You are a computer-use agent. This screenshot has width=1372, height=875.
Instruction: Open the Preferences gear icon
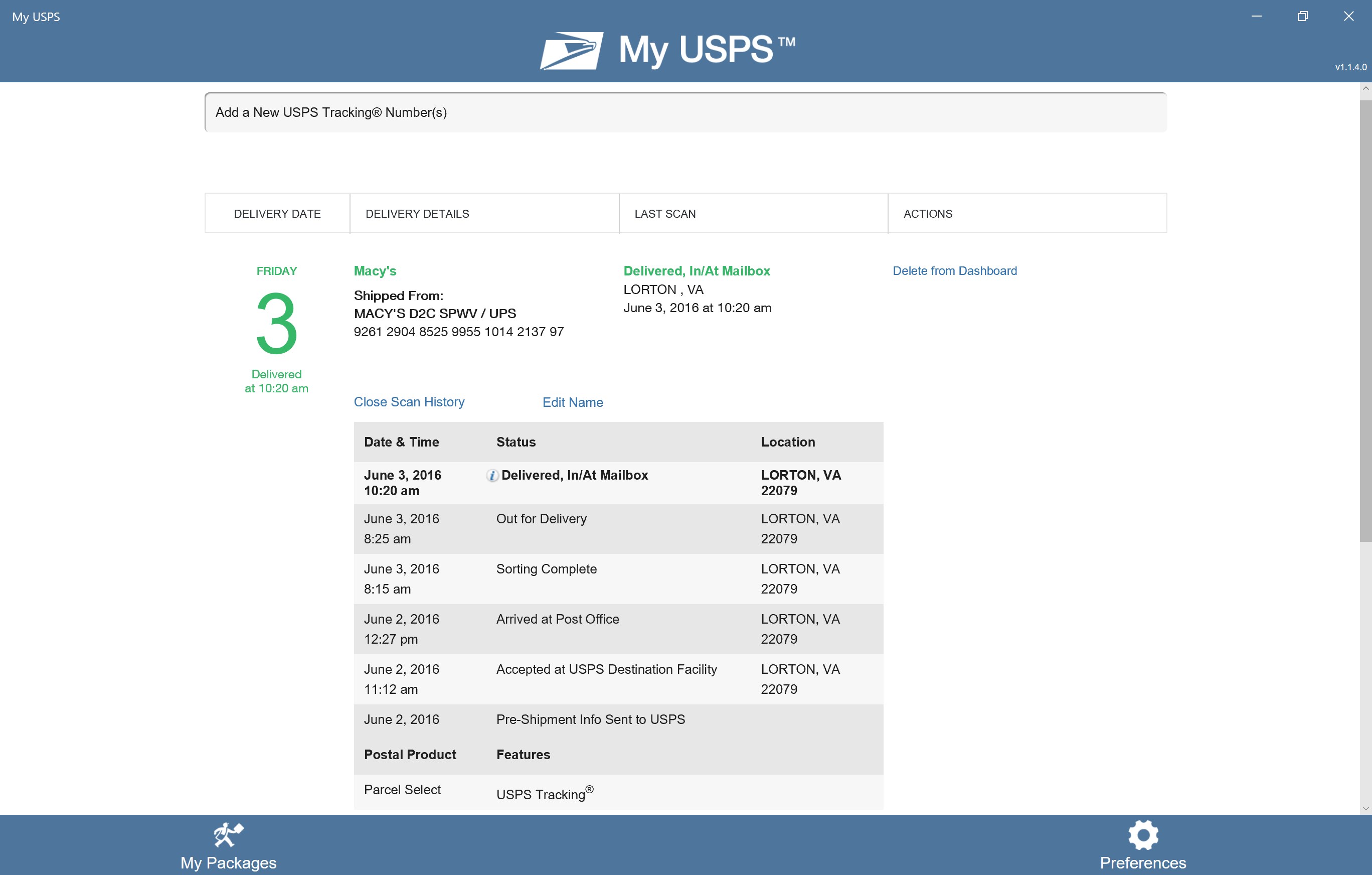[x=1142, y=834]
